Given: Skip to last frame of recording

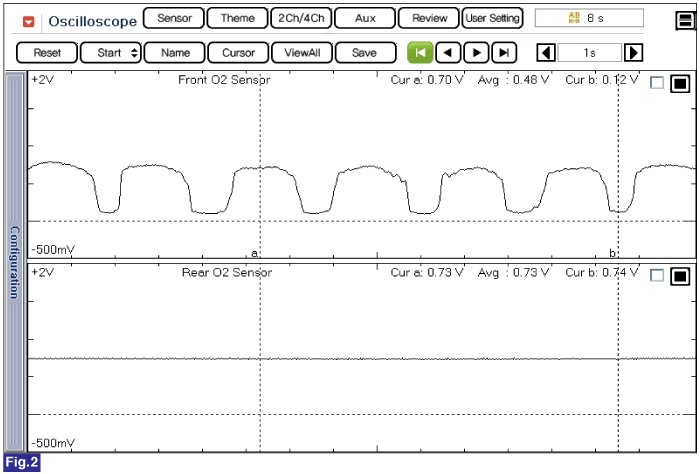Looking at the screenshot, I should (x=506, y=53).
